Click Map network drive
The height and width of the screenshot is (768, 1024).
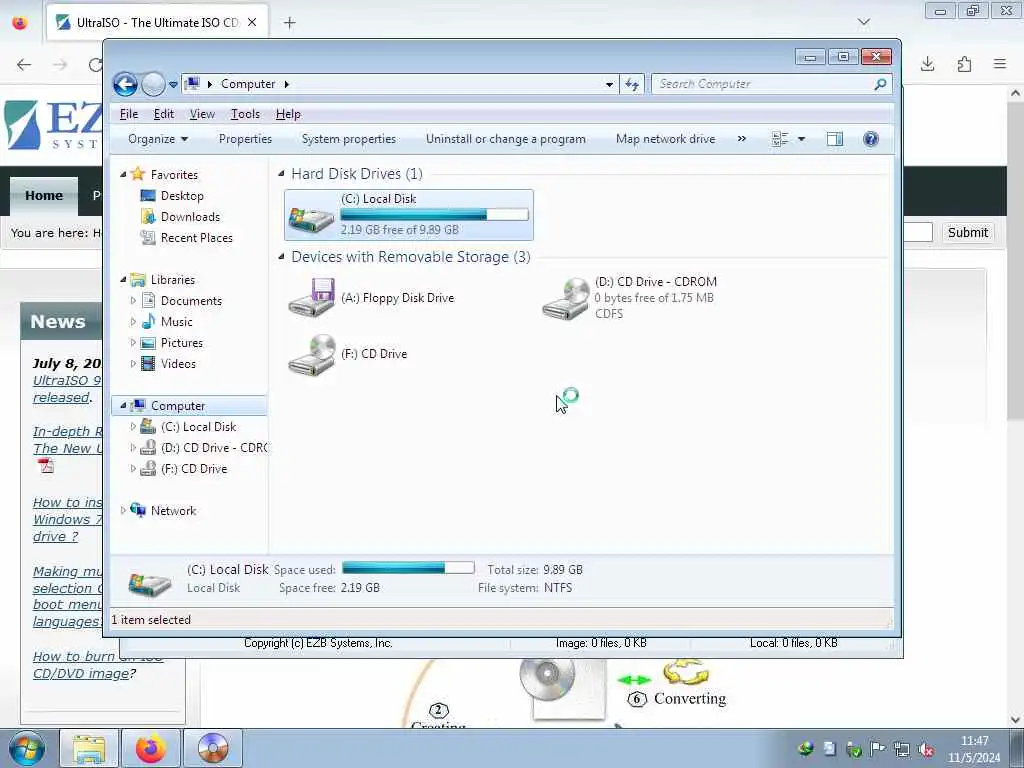click(665, 139)
